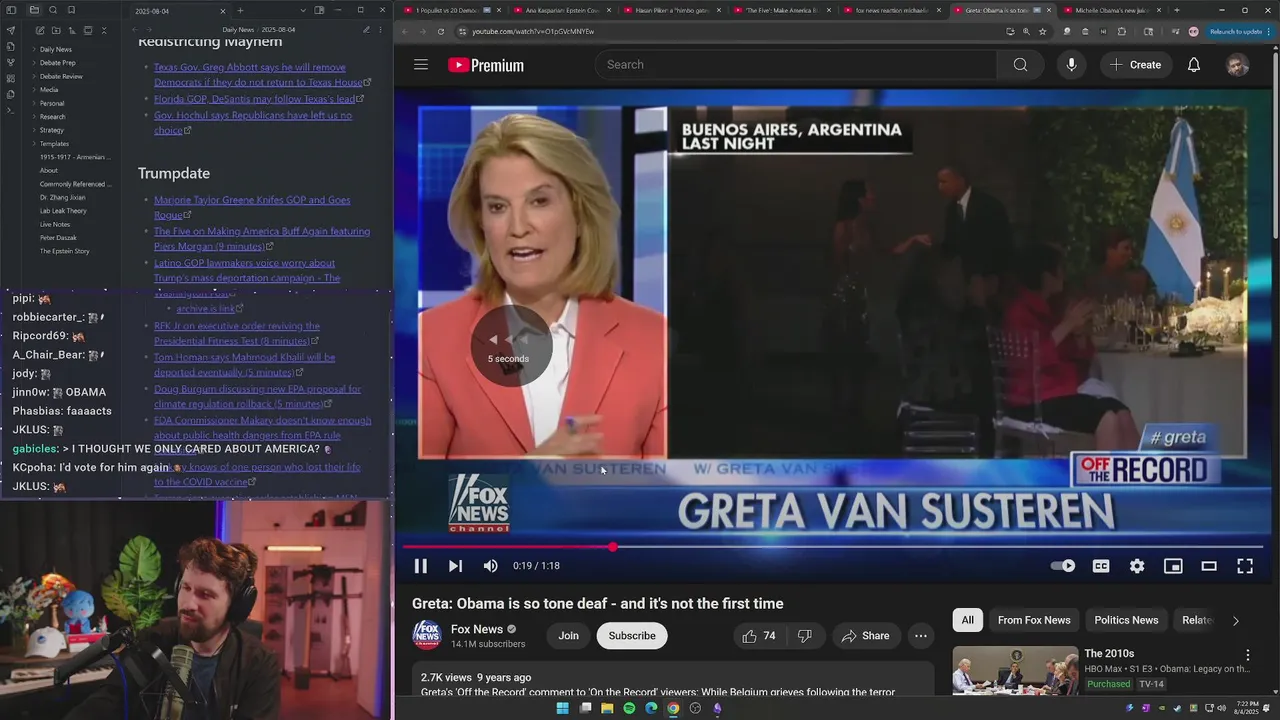Viewport: 1280px width, 720px height.
Task: Dislike the Greta Obama video
Action: pos(804,636)
